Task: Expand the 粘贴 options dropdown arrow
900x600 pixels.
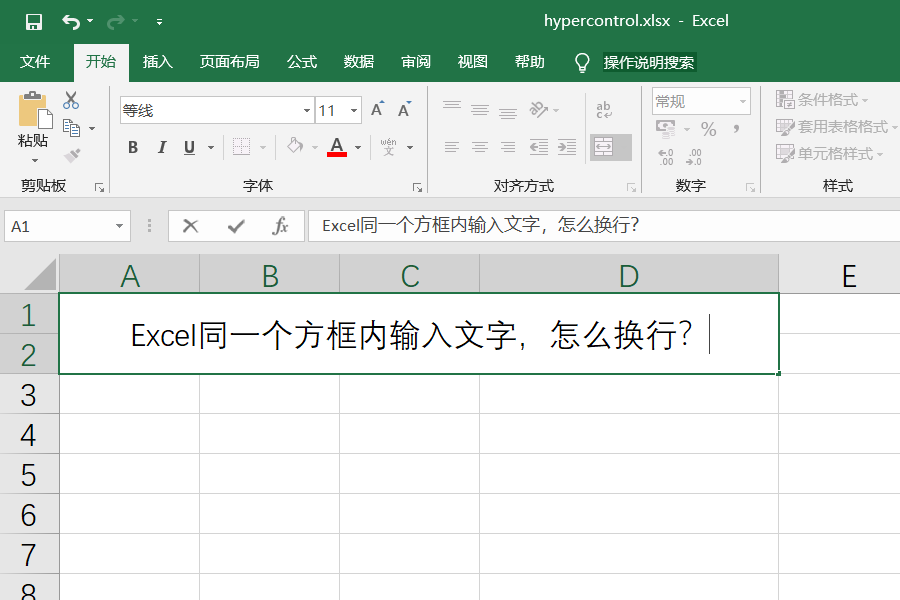Action: click(34, 160)
